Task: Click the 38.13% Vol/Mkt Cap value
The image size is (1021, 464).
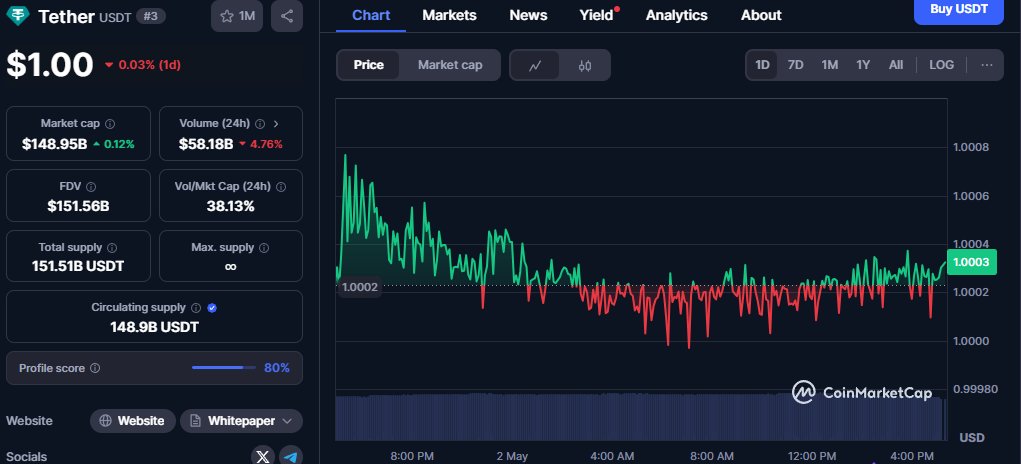Action: click(x=231, y=207)
